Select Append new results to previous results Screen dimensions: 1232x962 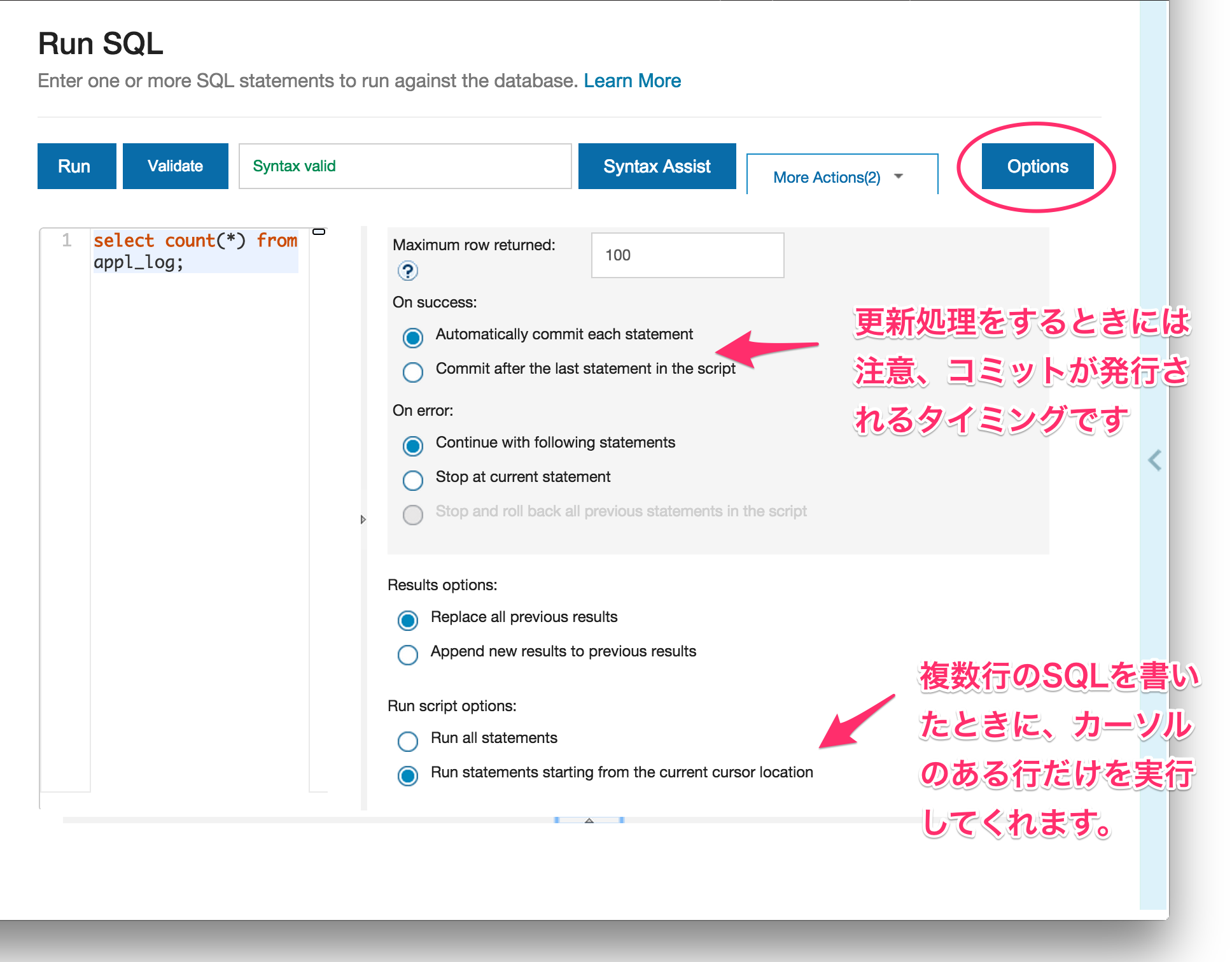coord(408,654)
